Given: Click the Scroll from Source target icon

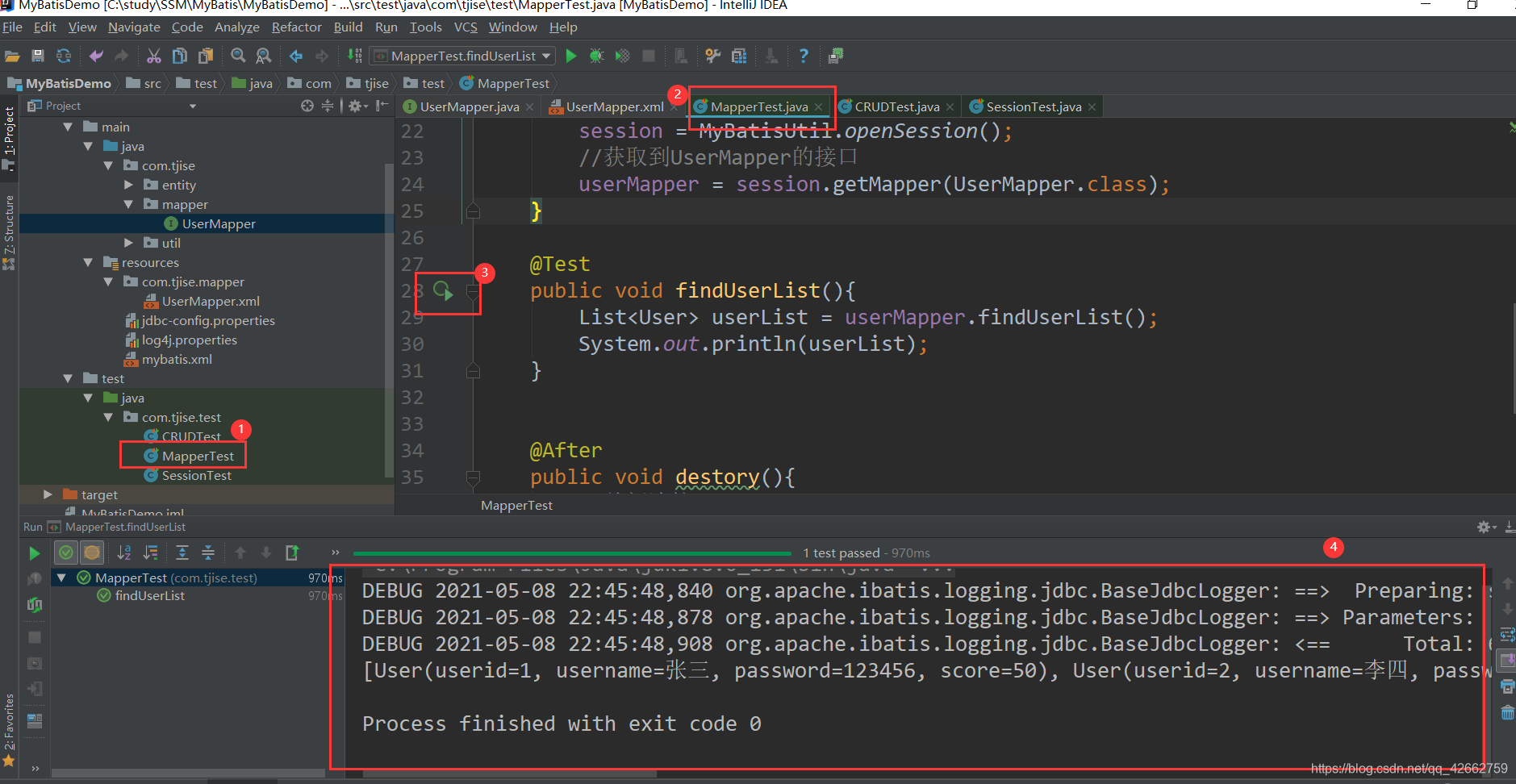Looking at the screenshot, I should (307, 106).
